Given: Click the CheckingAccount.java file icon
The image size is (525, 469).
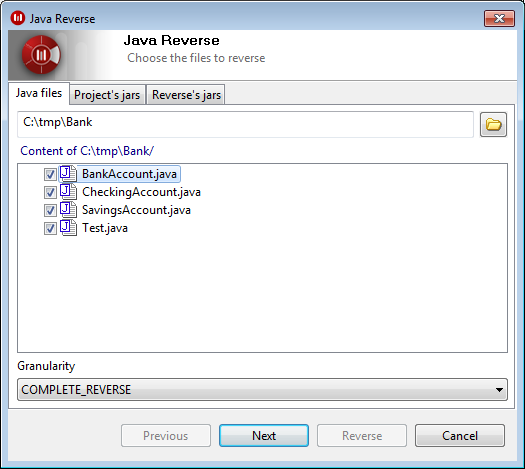Looking at the screenshot, I should point(68,192).
